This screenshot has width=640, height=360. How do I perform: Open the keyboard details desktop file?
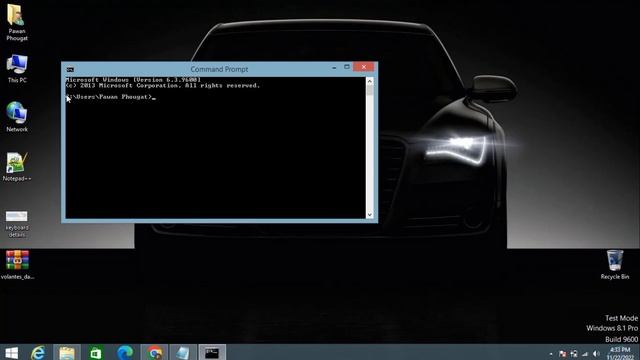(17, 224)
